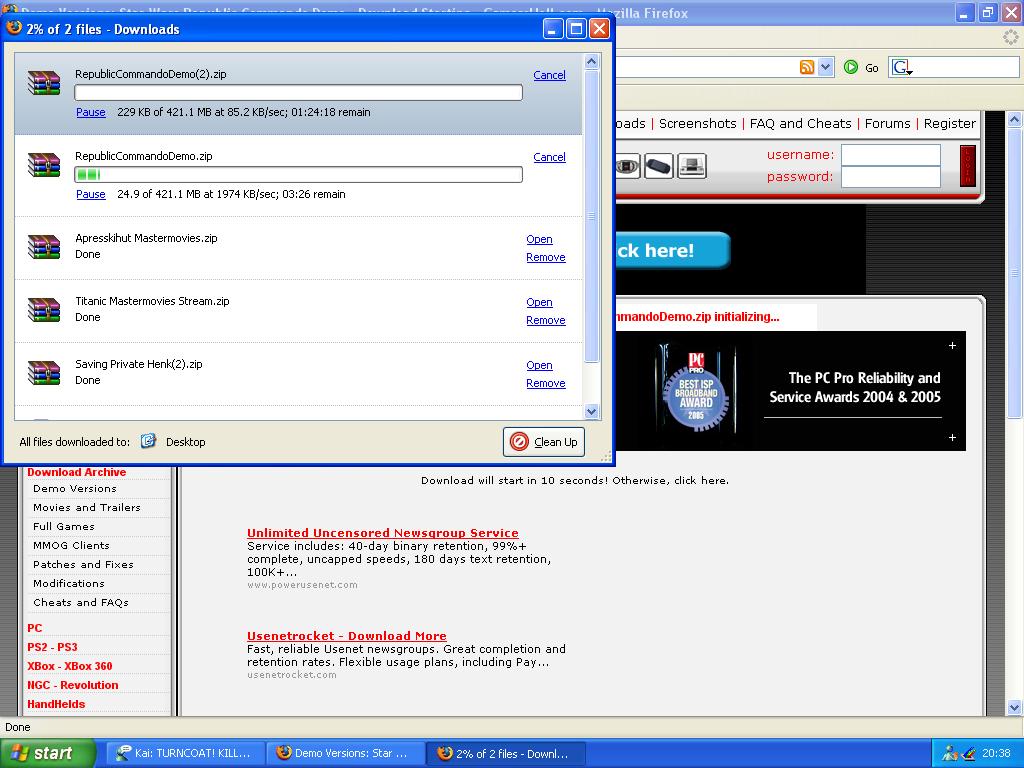1024x768 pixels.
Task: Open Modifications sidebar item
Action: [x=69, y=583]
